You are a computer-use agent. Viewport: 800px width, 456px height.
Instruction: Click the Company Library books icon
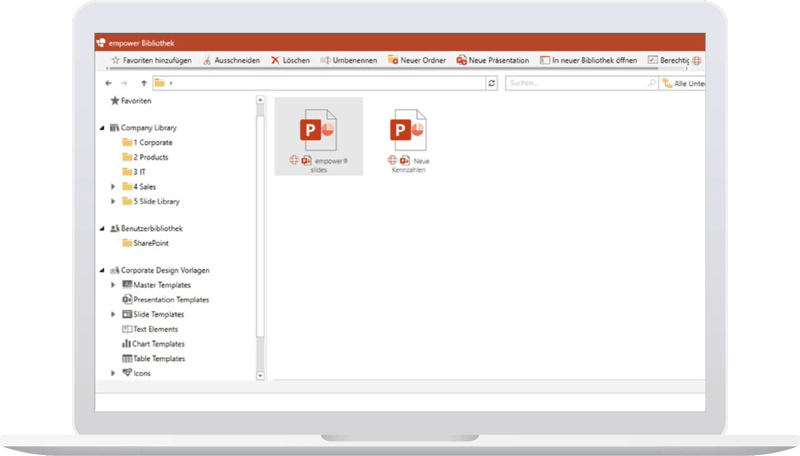115,128
